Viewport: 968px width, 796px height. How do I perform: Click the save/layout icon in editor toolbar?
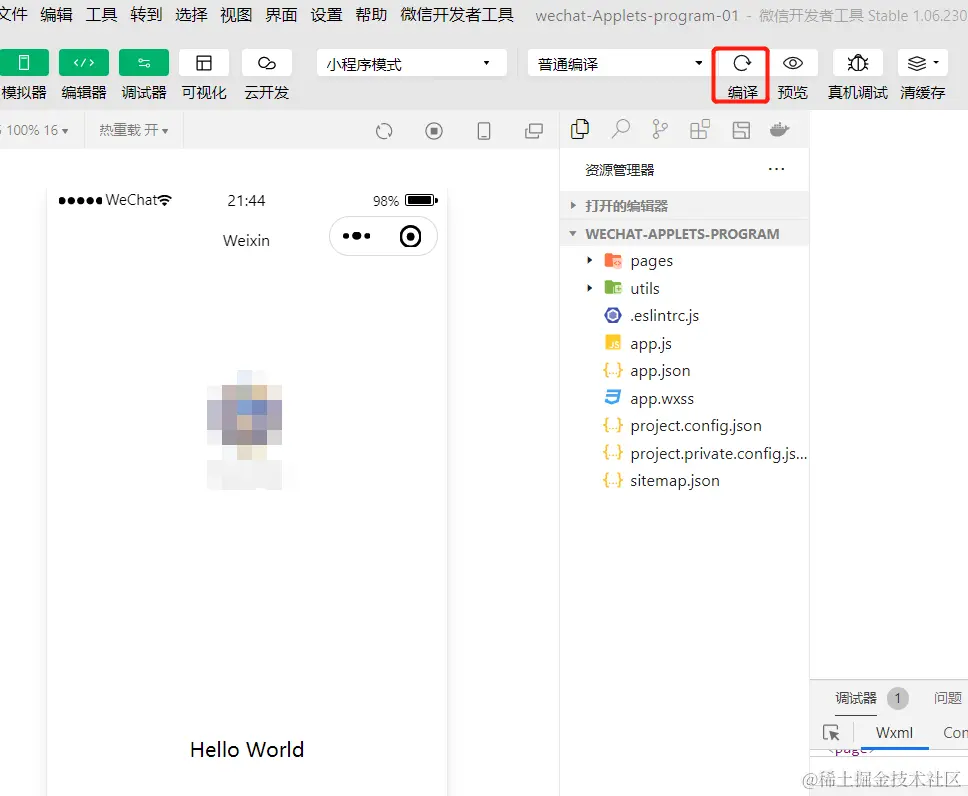[x=741, y=130]
